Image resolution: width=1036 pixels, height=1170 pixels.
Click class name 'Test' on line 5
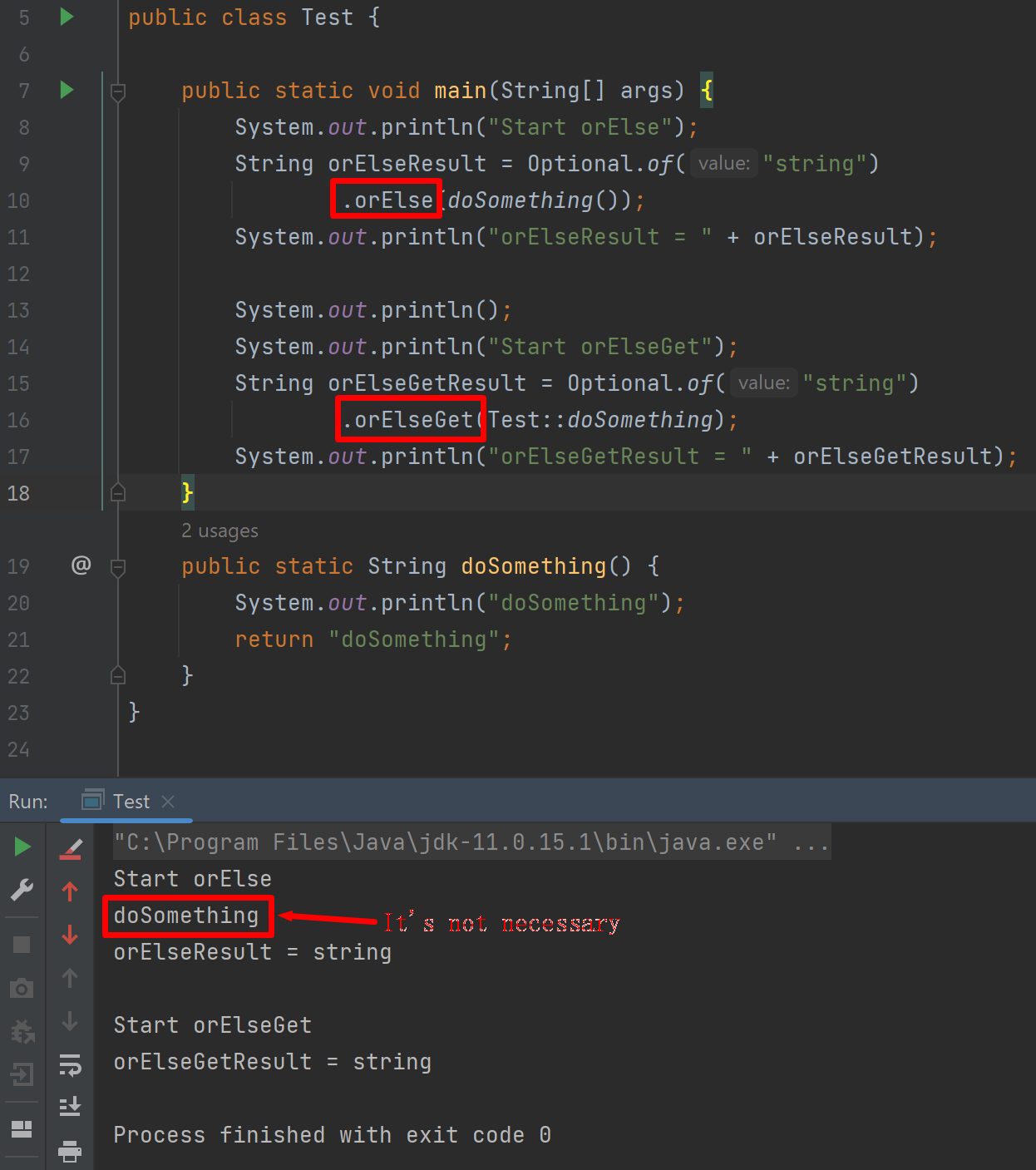tap(328, 17)
